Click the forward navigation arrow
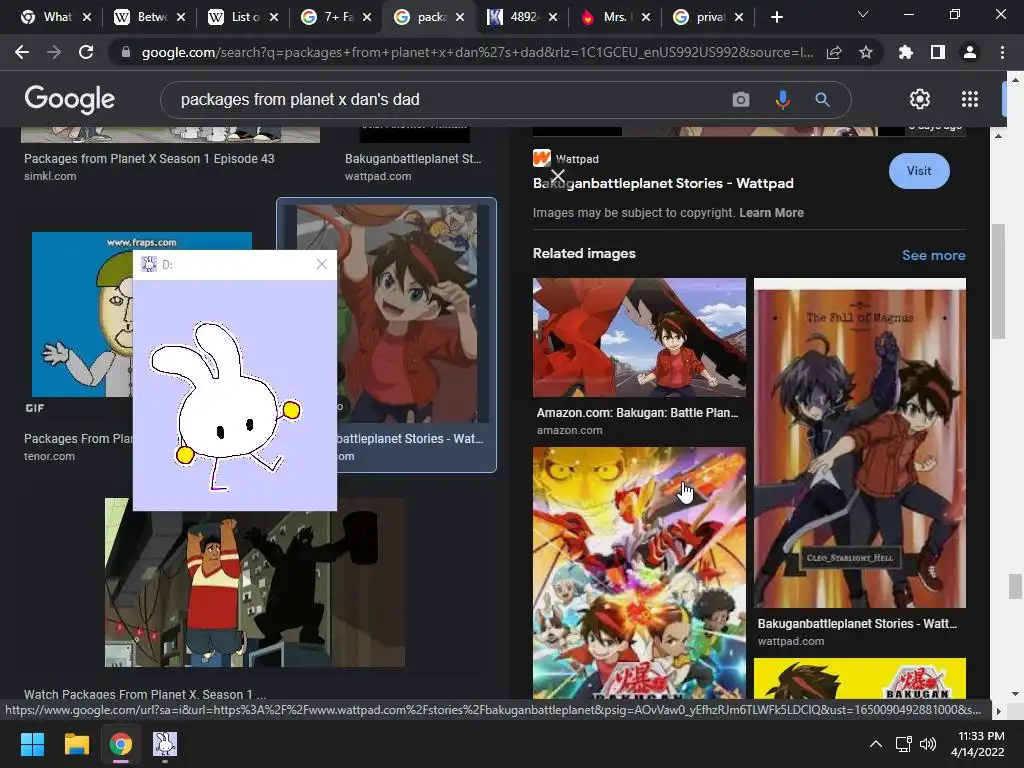1024x768 pixels. pyautogui.click(x=54, y=52)
